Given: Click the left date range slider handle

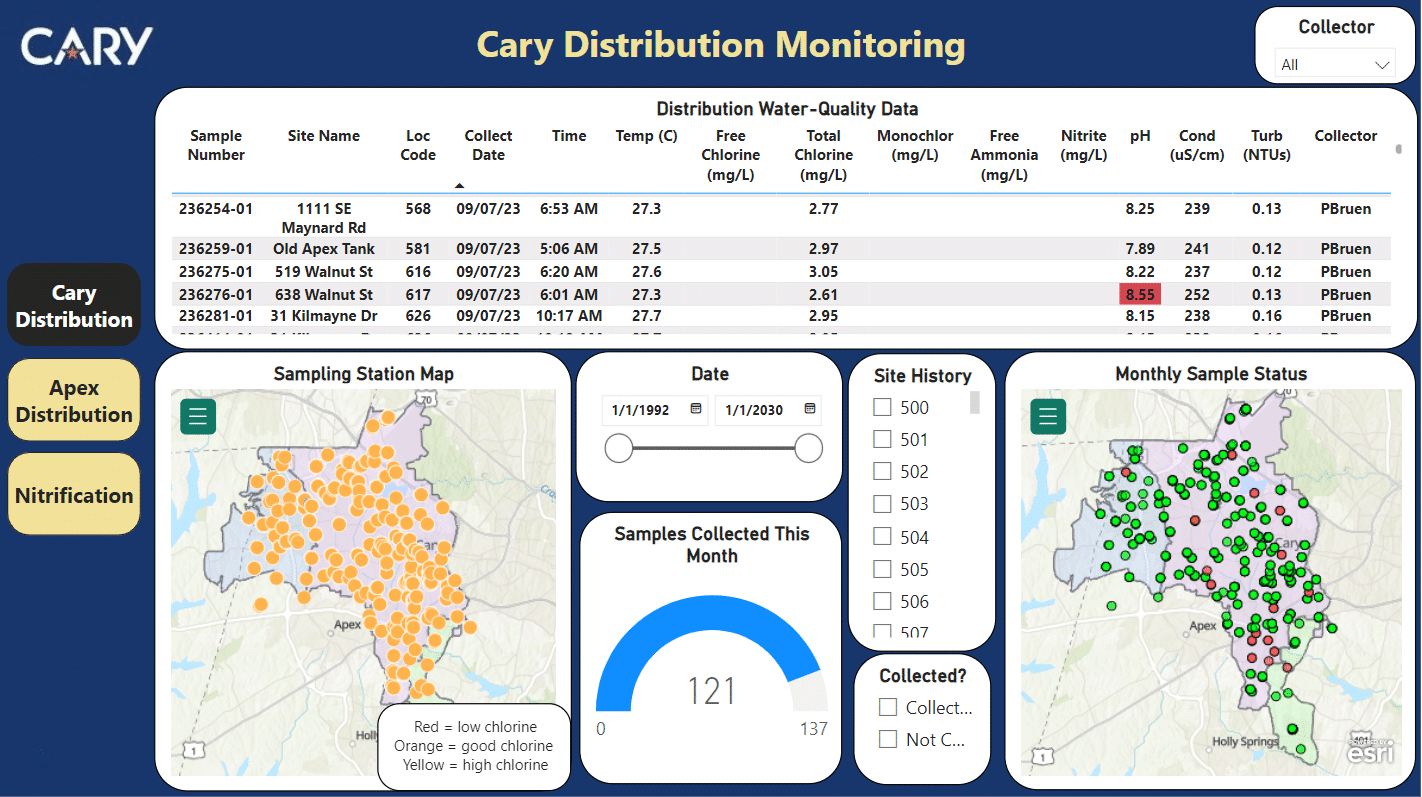Looking at the screenshot, I should tap(619, 449).
